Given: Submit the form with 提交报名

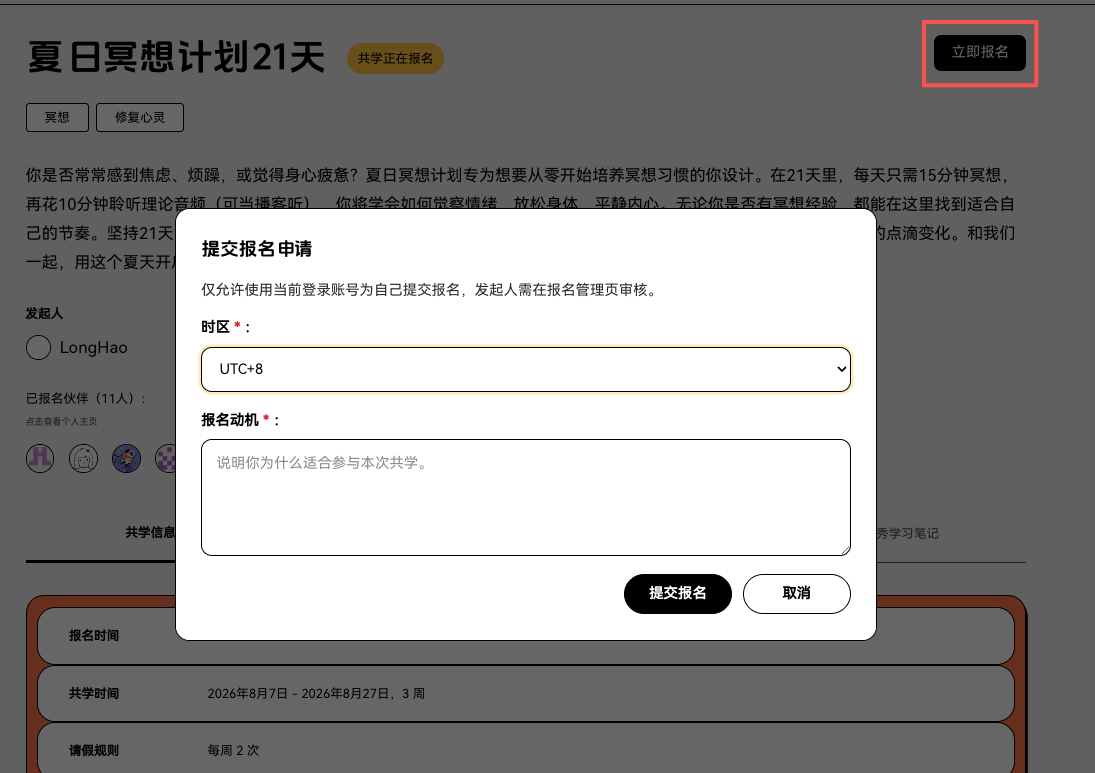Looking at the screenshot, I should pos(677,594).
